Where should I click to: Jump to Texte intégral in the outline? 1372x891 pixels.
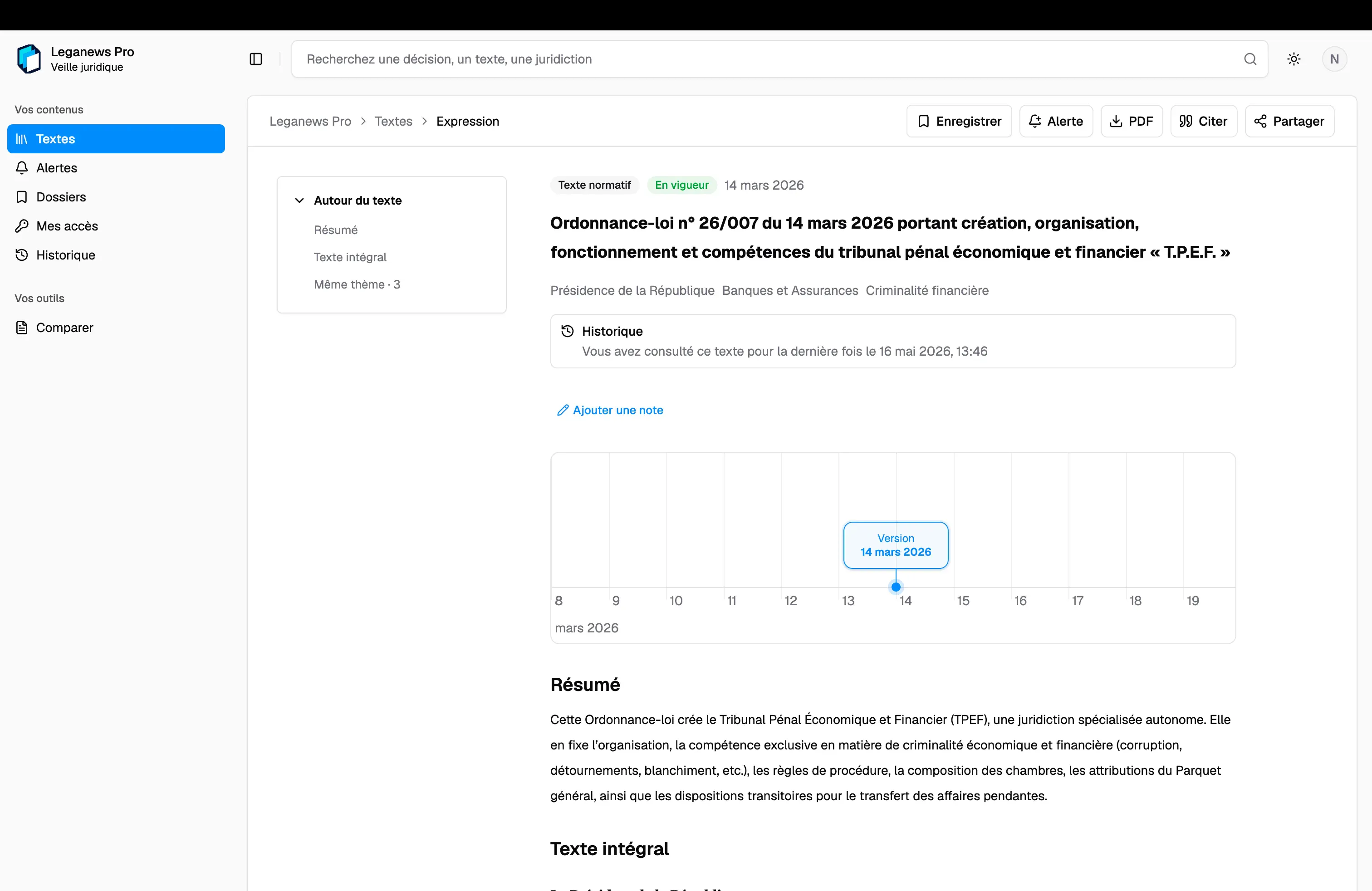(350, 257)
